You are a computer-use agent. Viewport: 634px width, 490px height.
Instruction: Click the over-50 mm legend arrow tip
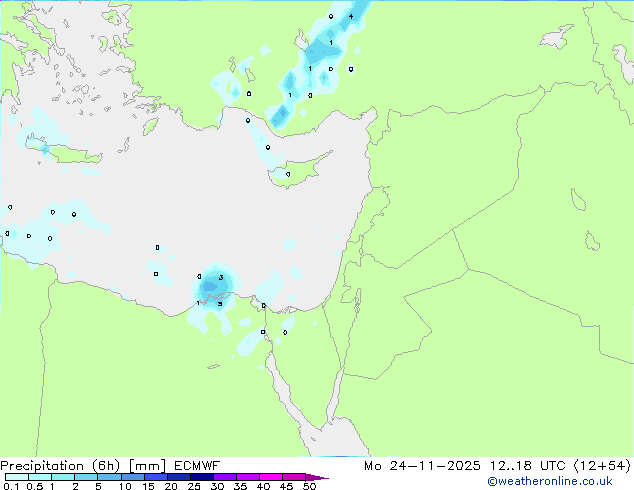(317, 478)
